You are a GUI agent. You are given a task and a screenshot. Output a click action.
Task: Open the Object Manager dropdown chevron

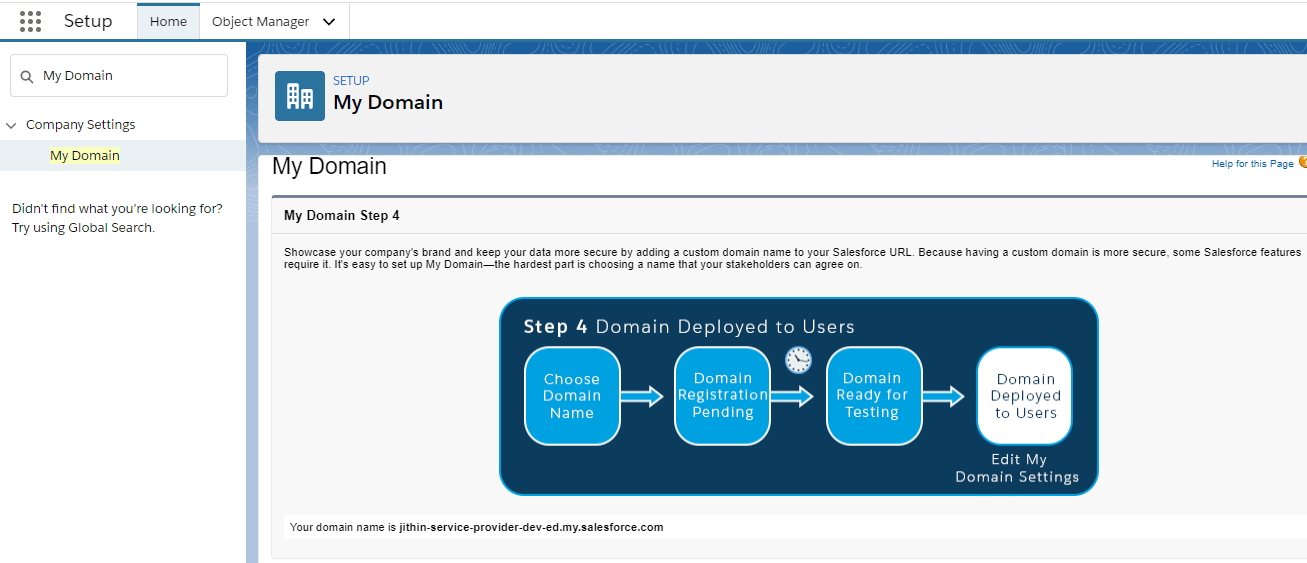pyautogui.click(x=329, y=22)
